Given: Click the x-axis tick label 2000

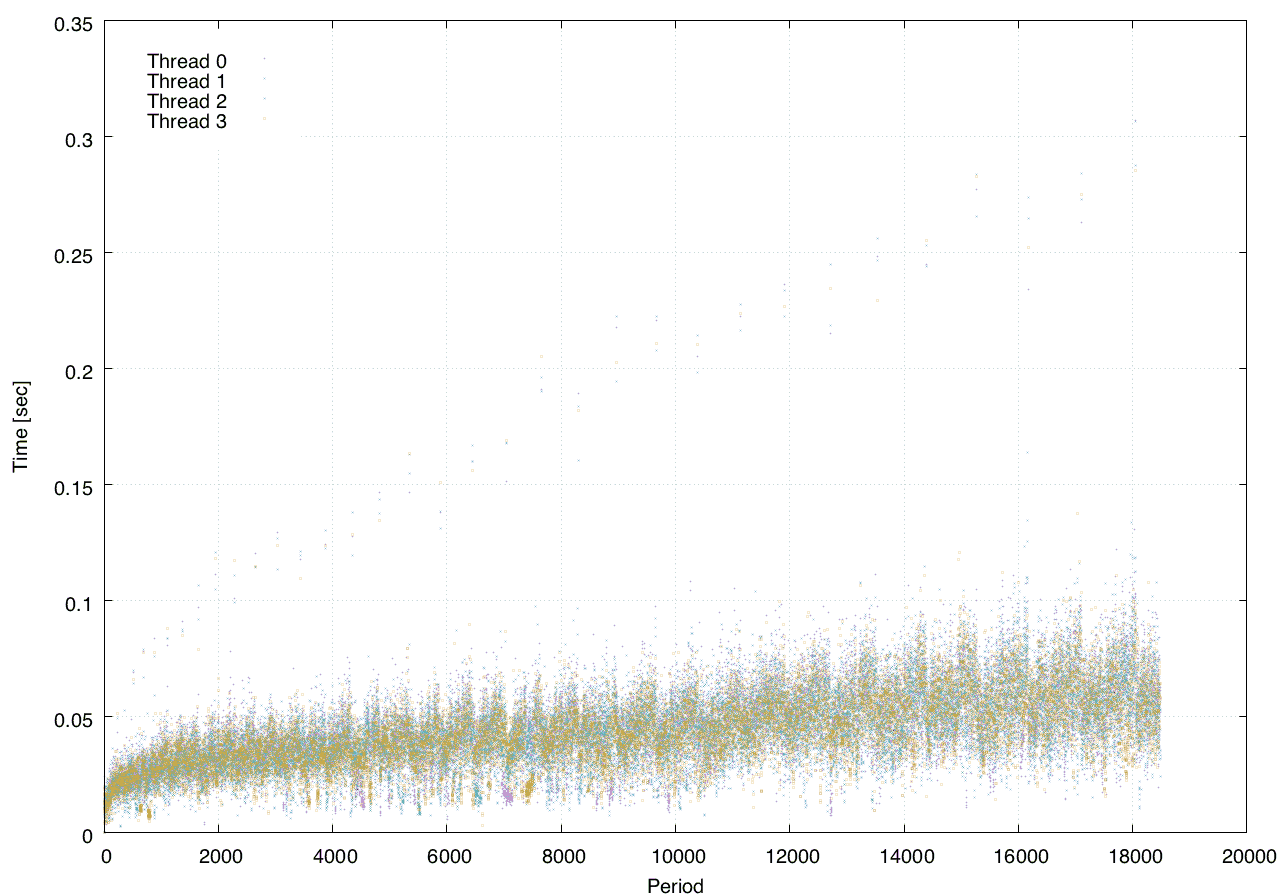Looking at the screenshot, I should (220, 856).
